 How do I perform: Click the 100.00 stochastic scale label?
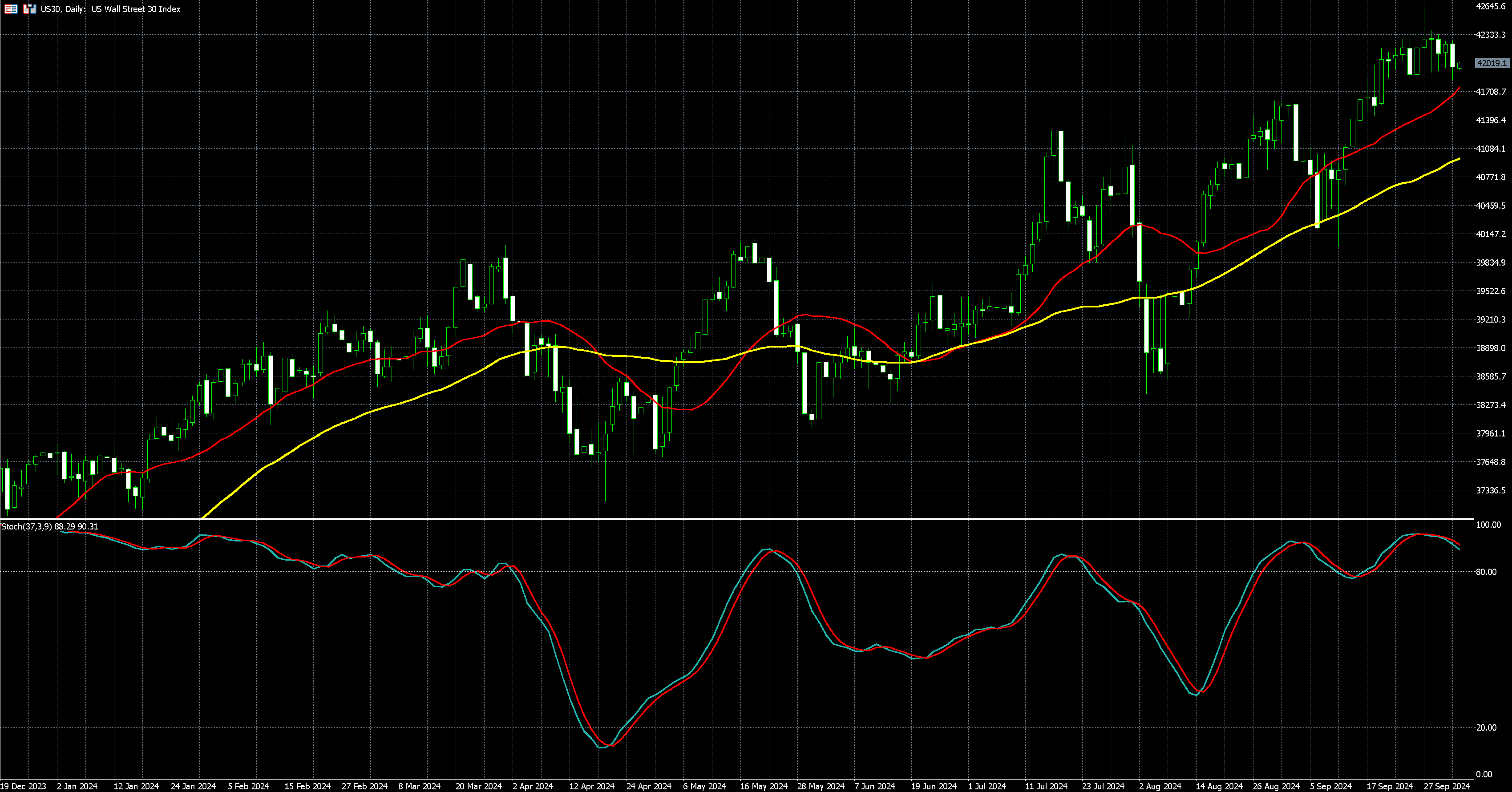coord(1488,525)
